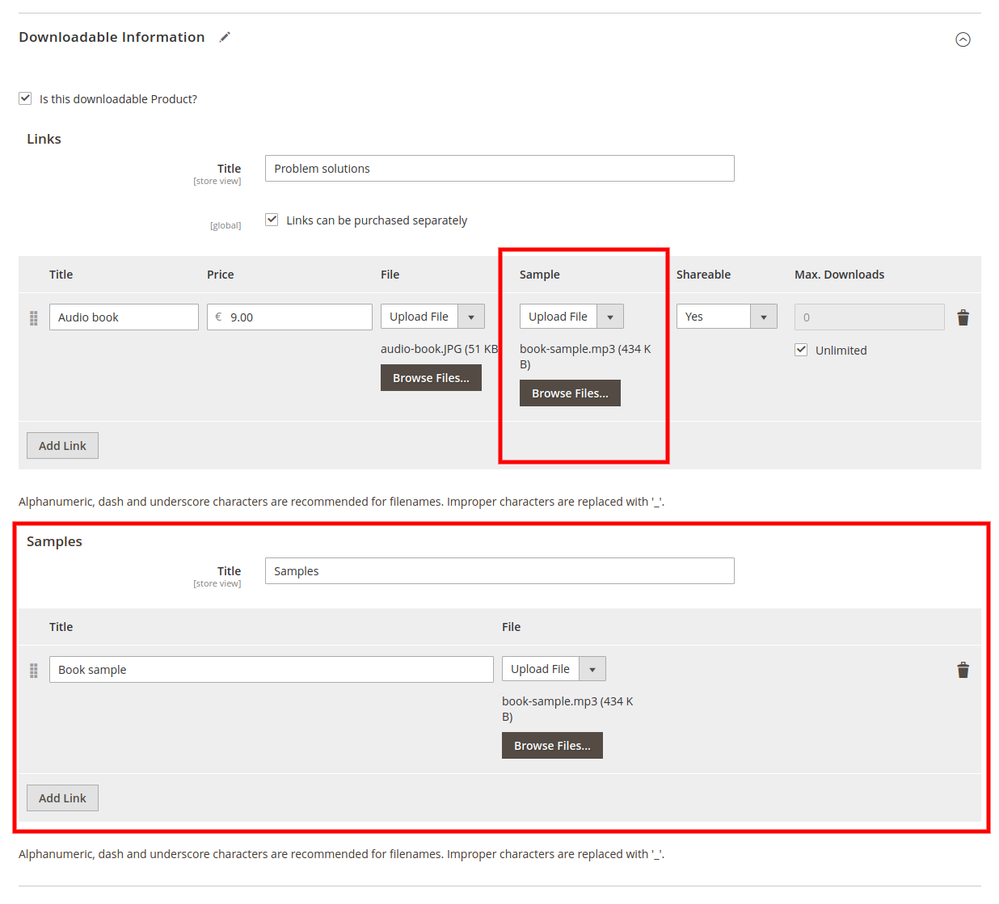Click Browse Files in the Samples section
This screenshot has width=999, height=904.
(552, 745)
